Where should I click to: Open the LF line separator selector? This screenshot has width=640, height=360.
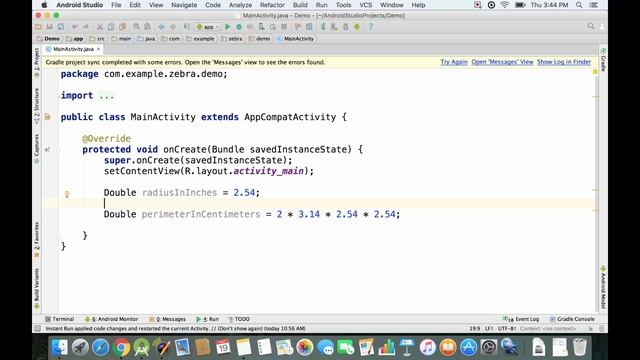click(489, 328)
